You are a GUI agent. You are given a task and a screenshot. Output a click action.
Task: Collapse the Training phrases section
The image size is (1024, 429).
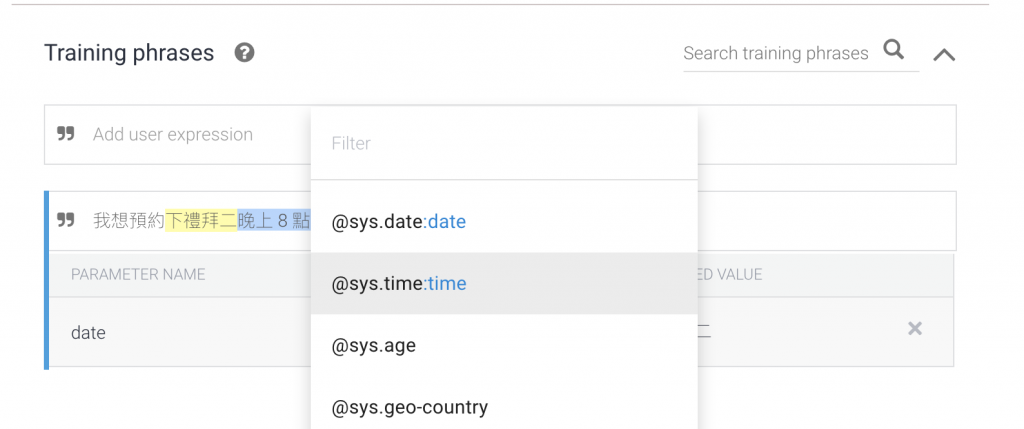click(x=943, y=55)
